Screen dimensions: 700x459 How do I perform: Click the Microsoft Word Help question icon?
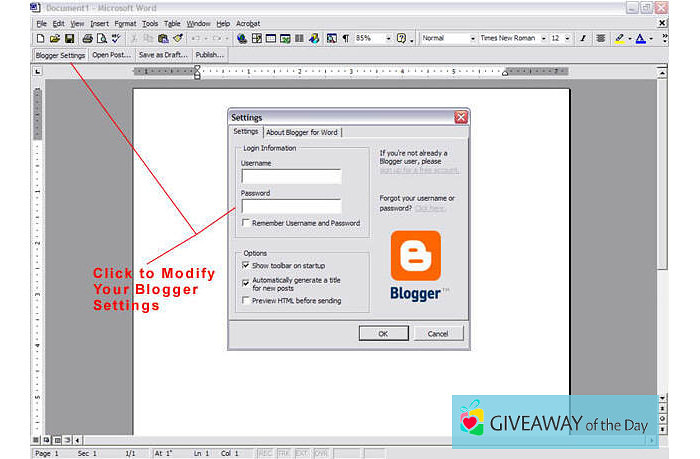coord(401,38)
